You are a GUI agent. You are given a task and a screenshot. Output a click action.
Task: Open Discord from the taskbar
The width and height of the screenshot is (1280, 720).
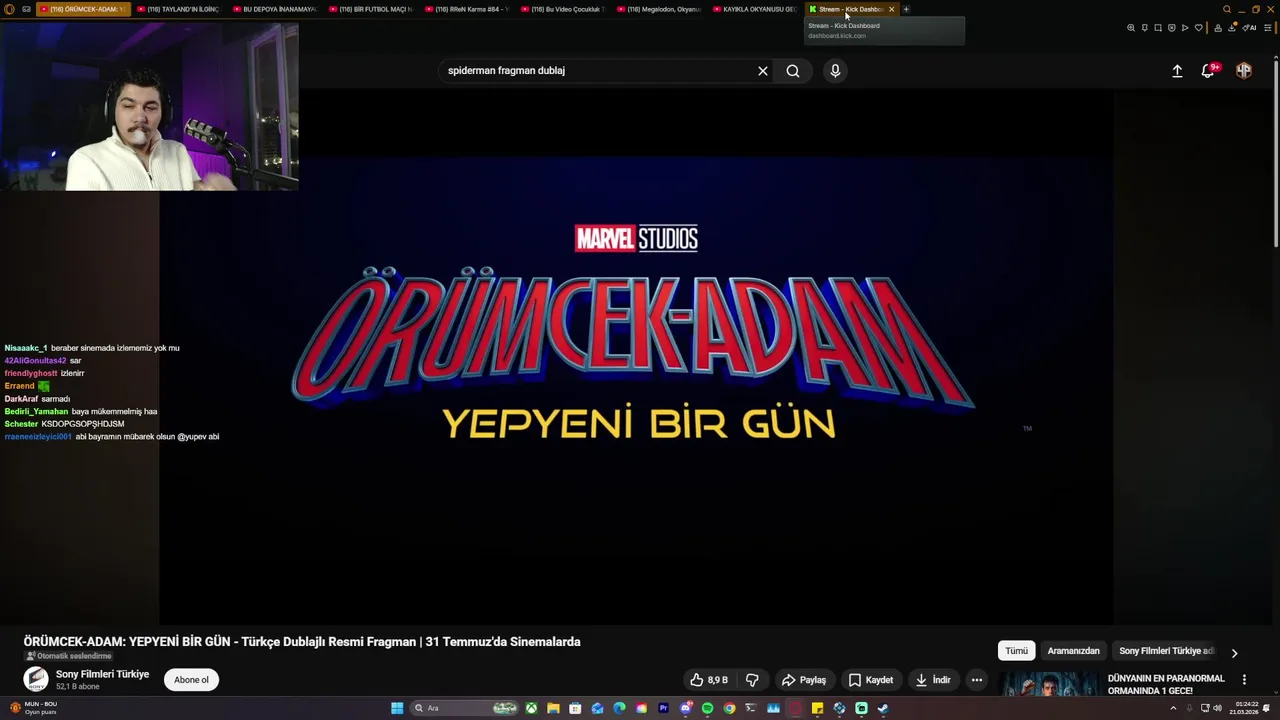(x=685, y=708)
